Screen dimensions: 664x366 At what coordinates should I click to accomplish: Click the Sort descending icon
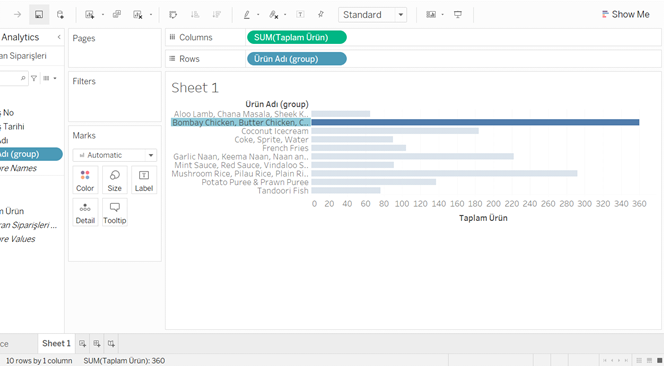coord(217,14)
